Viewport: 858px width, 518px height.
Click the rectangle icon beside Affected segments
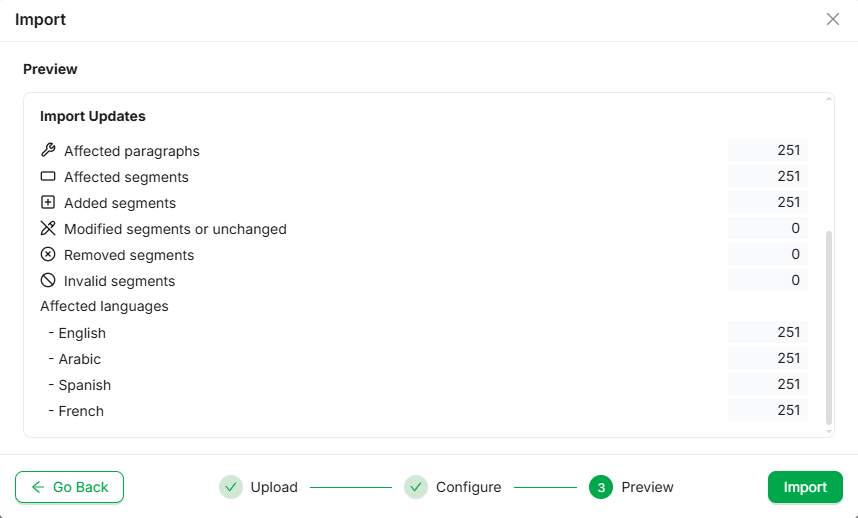point(48,177)
